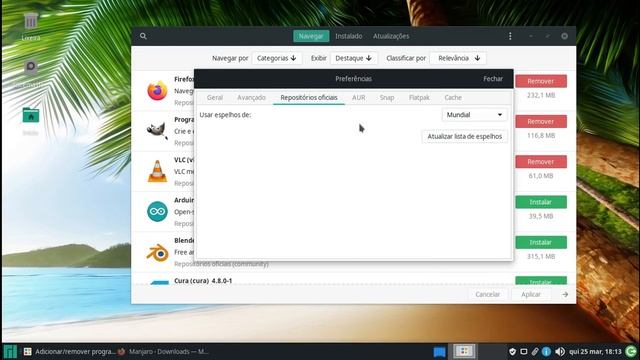The height and width of the screenshot is (360, 640).
Task: Click the shield tray icon
Action: click(513, 351)
